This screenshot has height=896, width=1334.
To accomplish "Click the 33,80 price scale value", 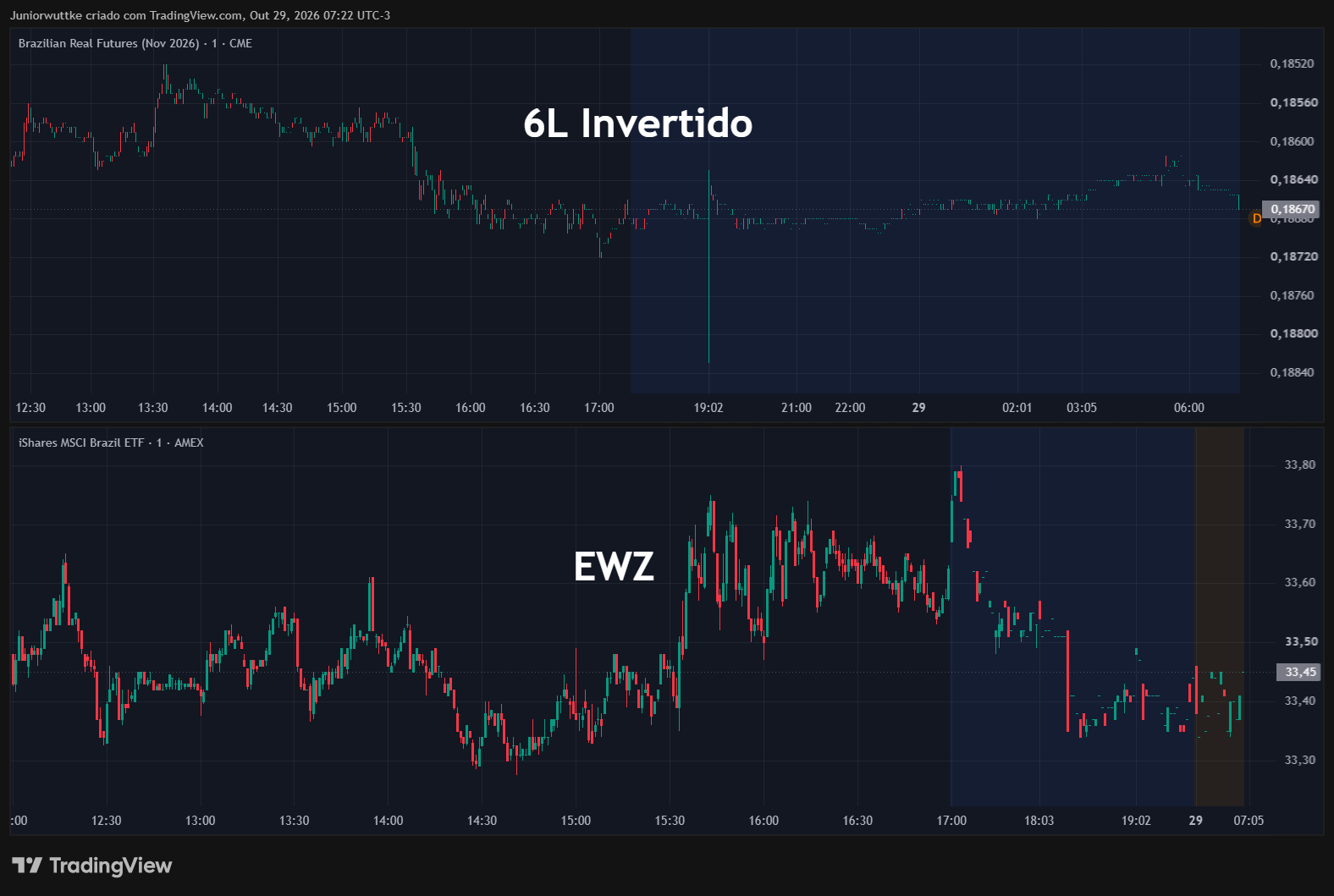I will coord(1300,464).
